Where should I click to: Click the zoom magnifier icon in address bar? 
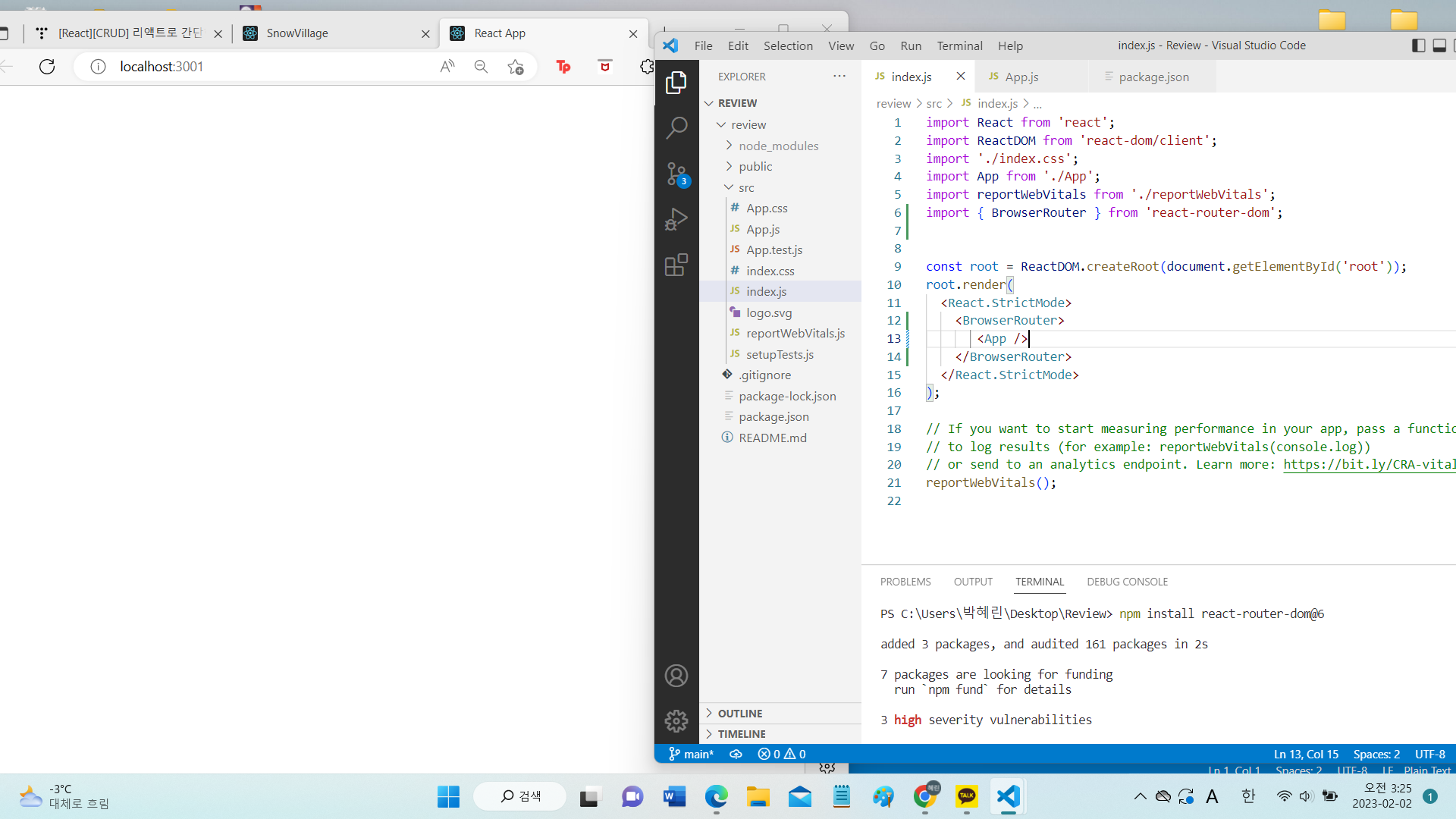tap(481, 67)
